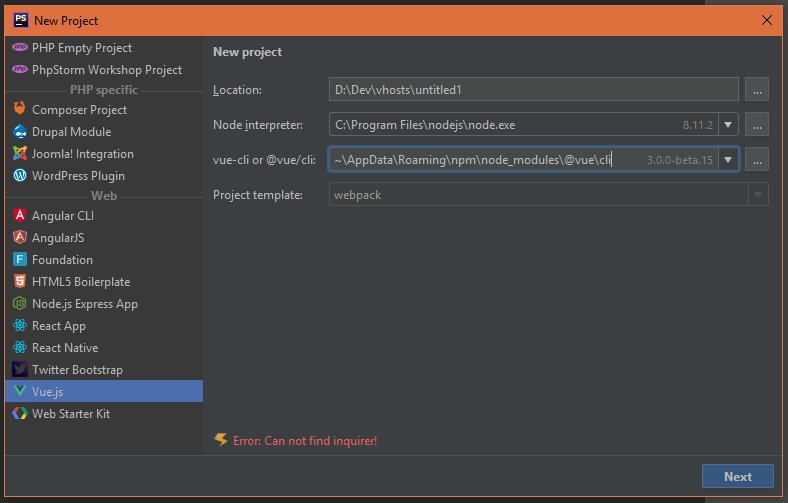The width and height of the screenshot is (788, 503).
Task: Click the 'Project template:' label
Action: pos(258,195)
